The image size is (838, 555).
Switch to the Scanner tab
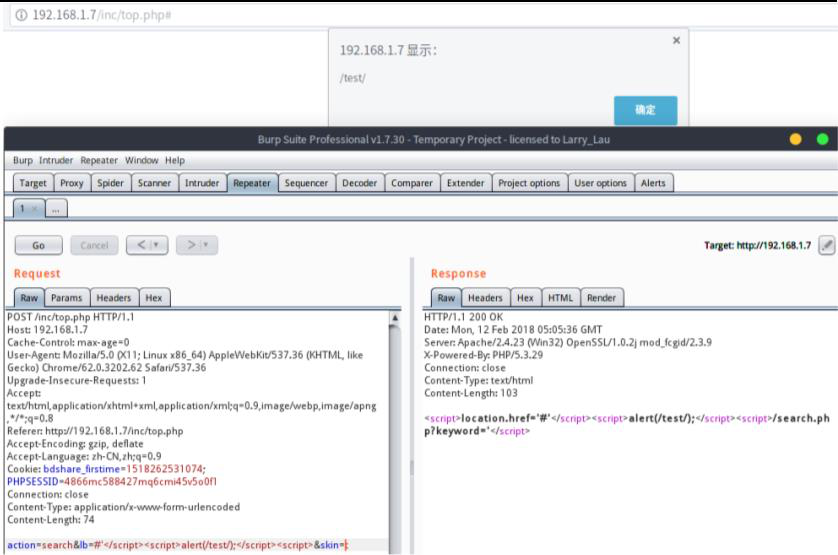point(154,183)
